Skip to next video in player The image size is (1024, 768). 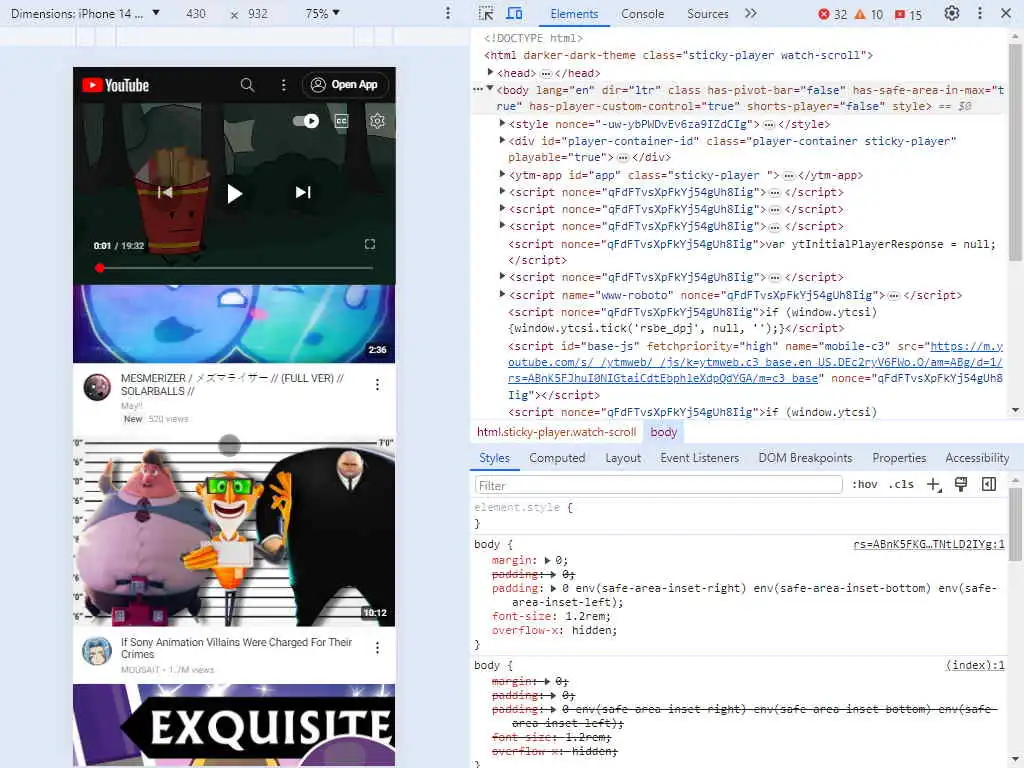click(303, 192)
